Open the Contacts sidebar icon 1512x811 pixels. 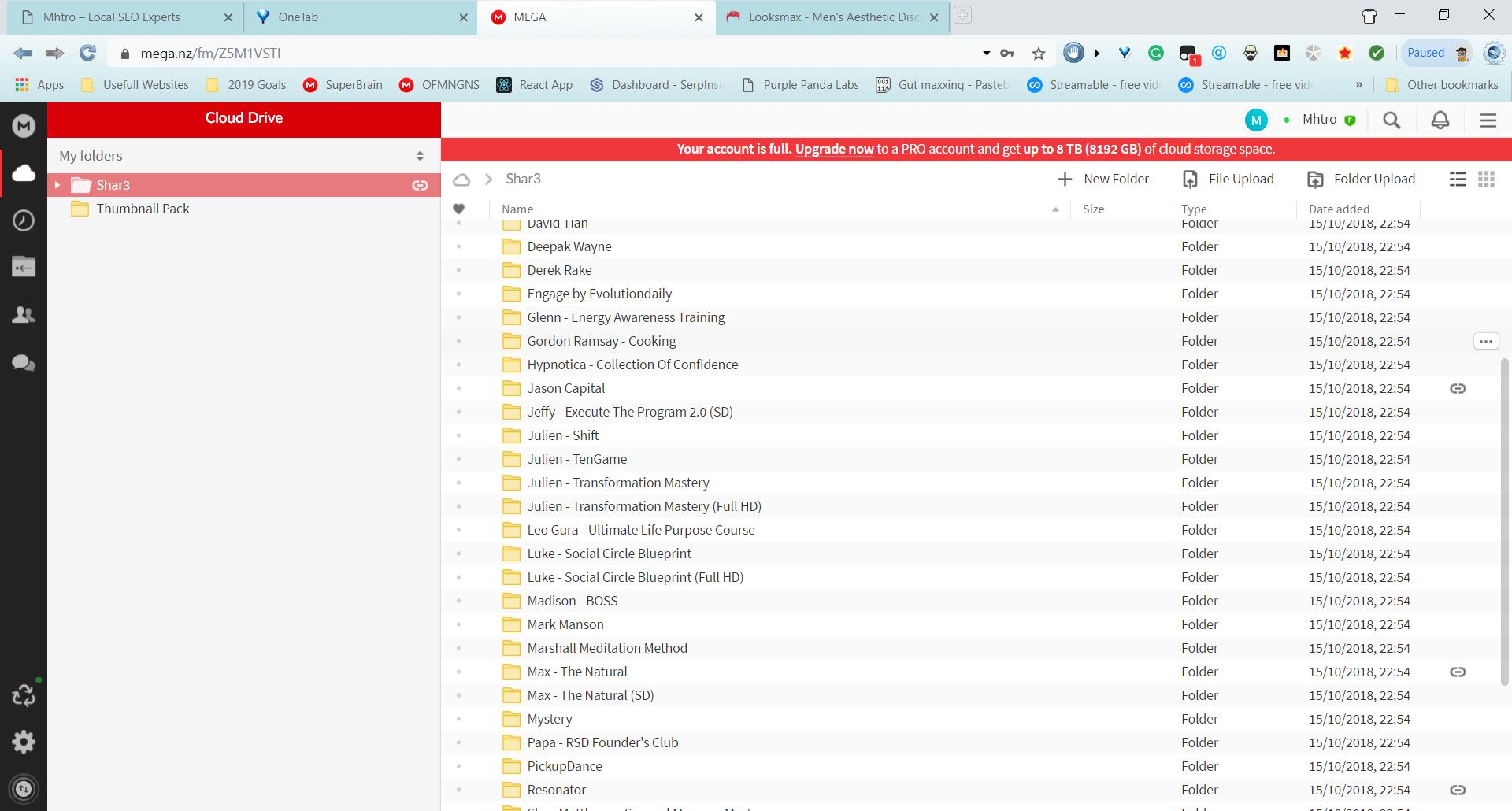pos(24,315)
